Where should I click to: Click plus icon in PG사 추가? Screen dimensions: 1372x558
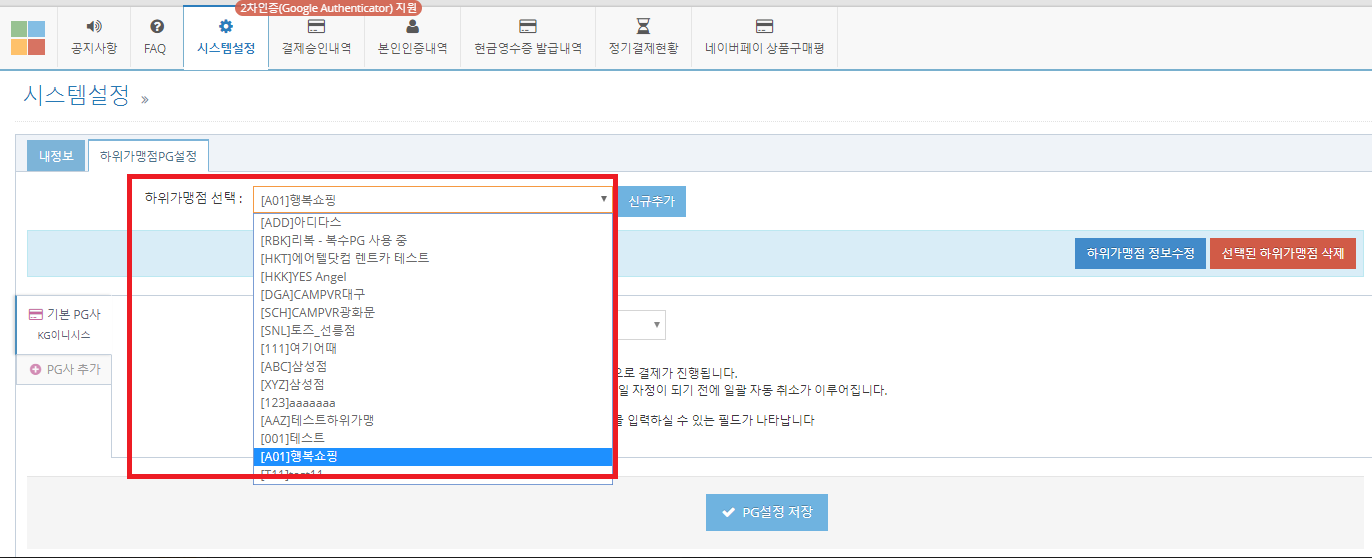pyautogui.click(x=36, y=369)
